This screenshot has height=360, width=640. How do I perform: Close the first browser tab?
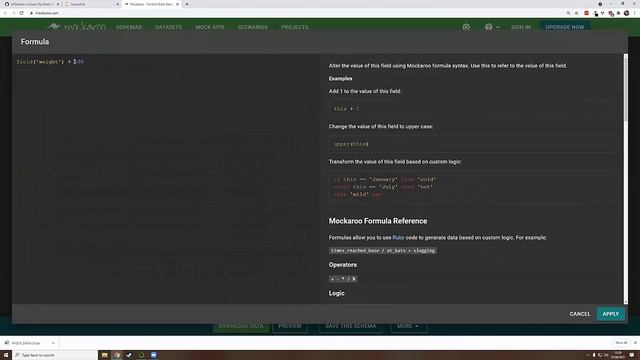click(58, 4)
